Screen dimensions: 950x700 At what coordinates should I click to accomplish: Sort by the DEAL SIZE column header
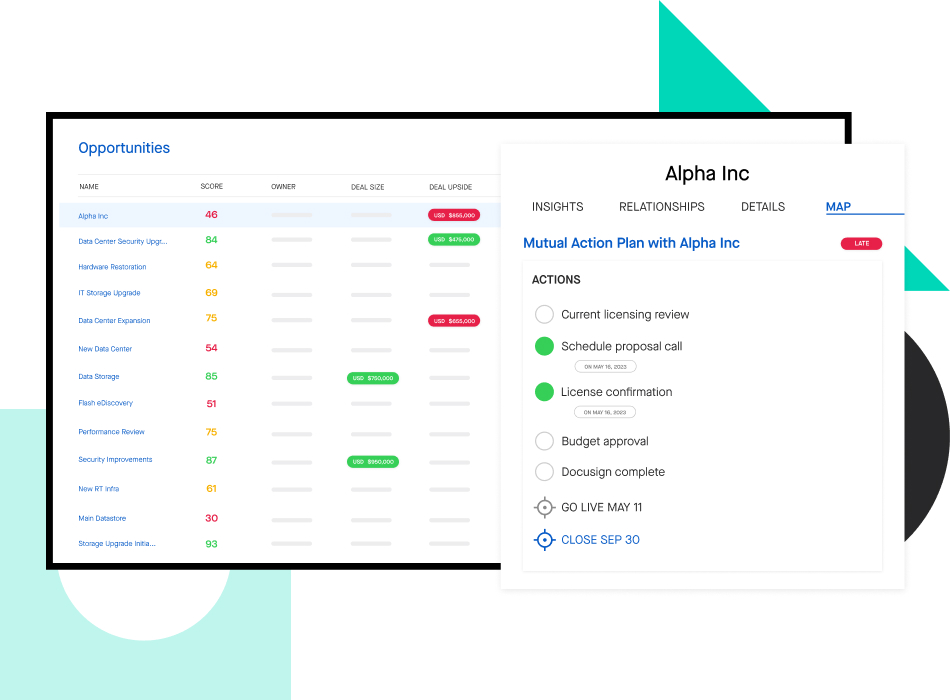(367, 187)
